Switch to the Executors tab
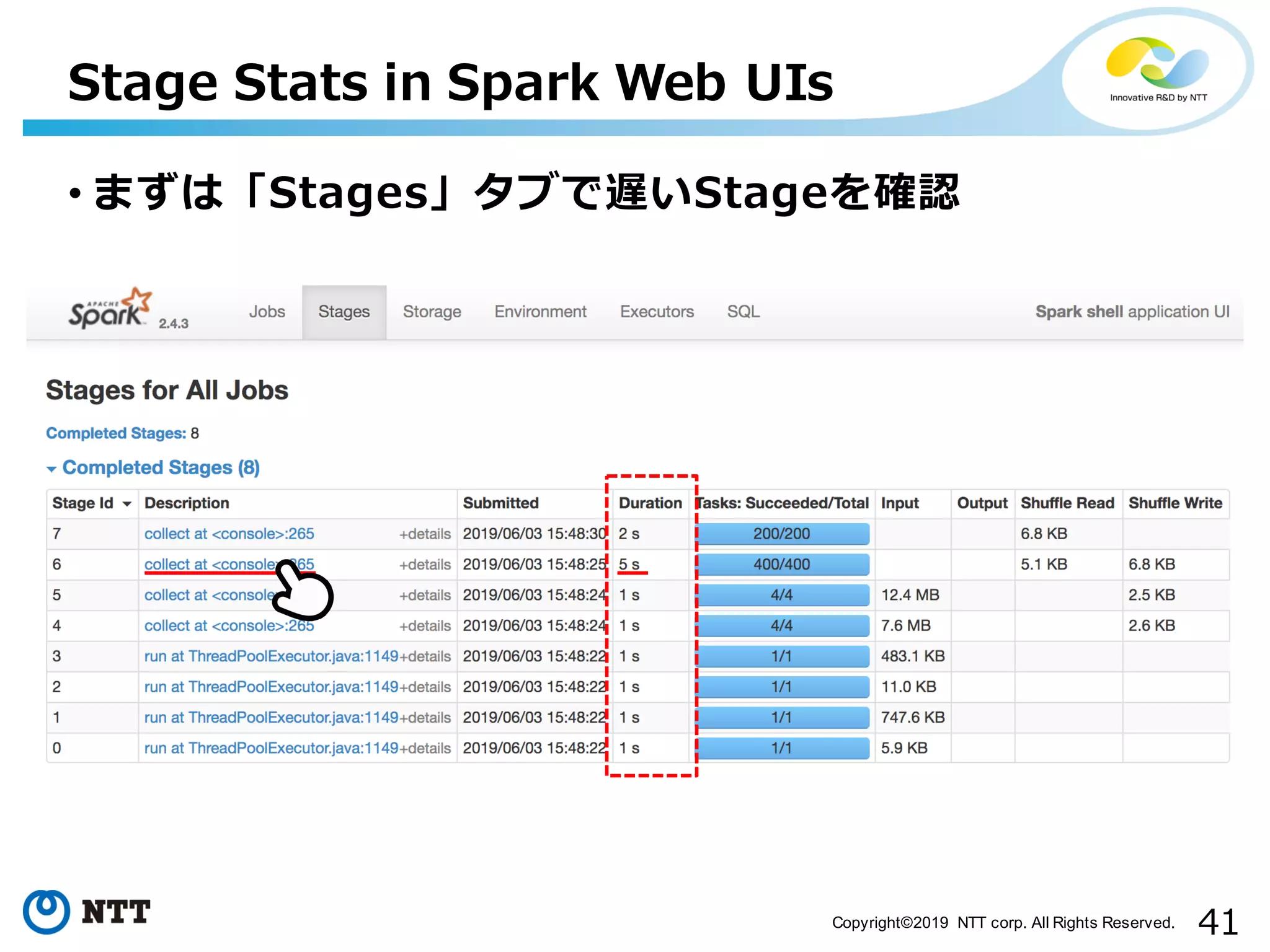This screenshot has height=952, width=1270. (657, 312)
